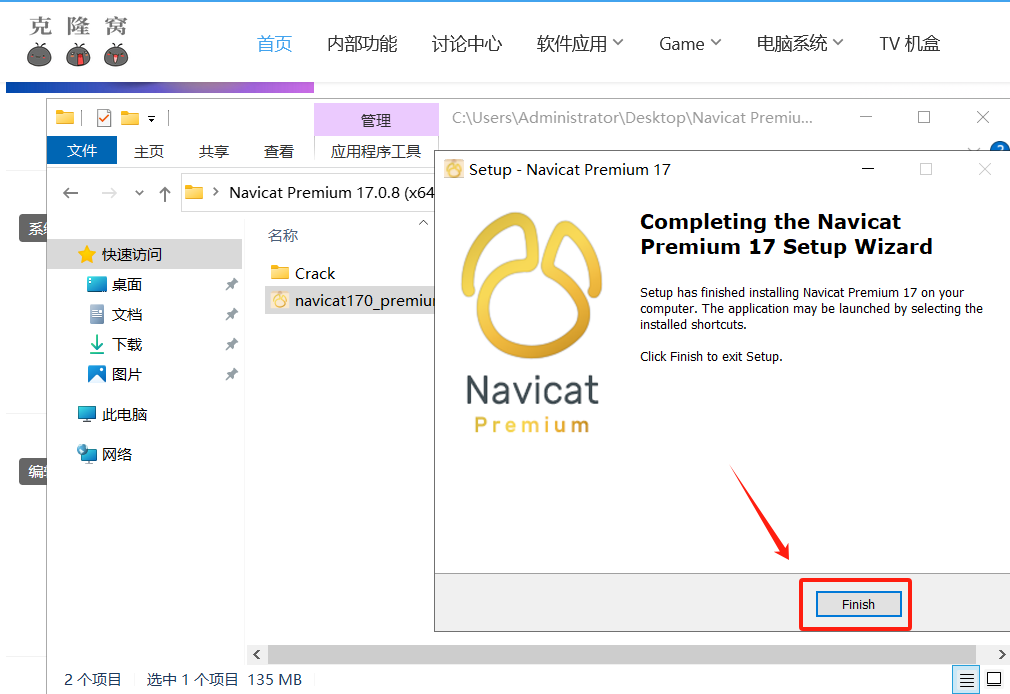Viewport: 1010px width, 694px height.
Task: Select the Crack folder
Action: click(314, 273)
